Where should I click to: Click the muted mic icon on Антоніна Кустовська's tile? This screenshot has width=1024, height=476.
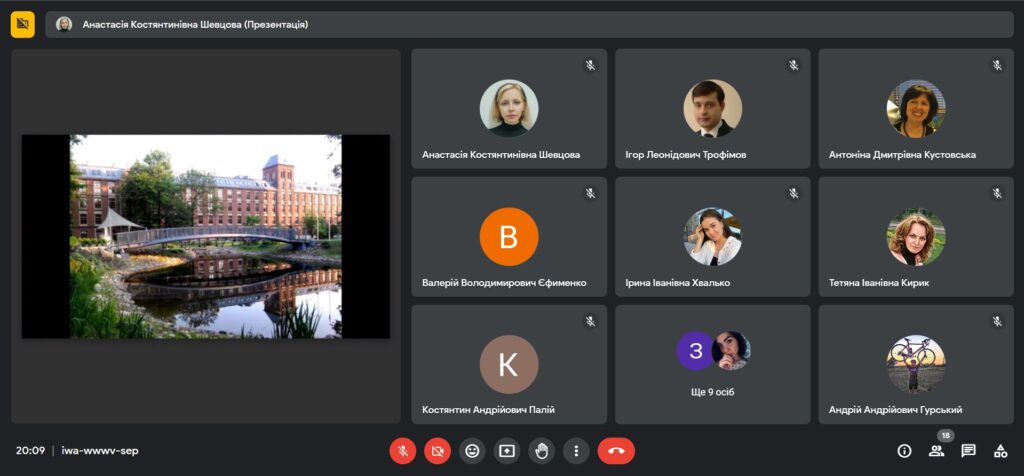pyautogui.click(x=997, y=66)
